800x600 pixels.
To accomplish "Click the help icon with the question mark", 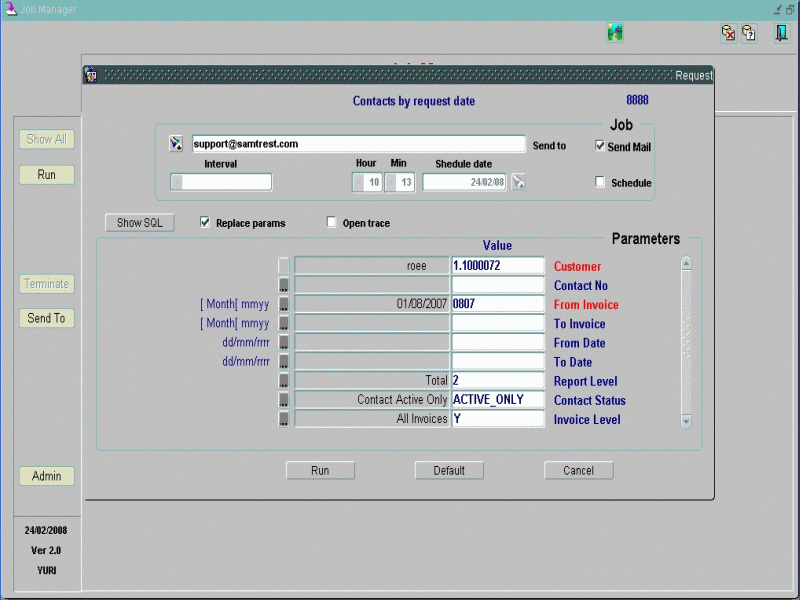I will click(749, 33).
